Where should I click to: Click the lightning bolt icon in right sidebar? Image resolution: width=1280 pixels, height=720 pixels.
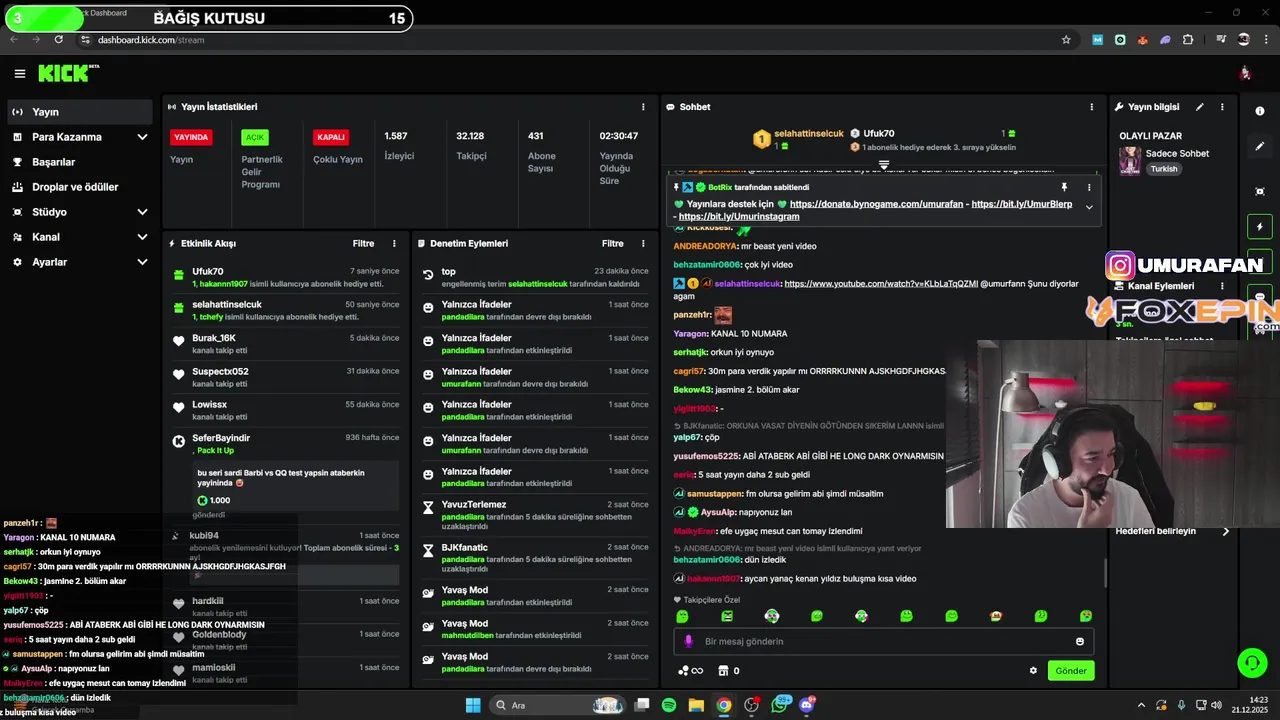coord(1260,227)
